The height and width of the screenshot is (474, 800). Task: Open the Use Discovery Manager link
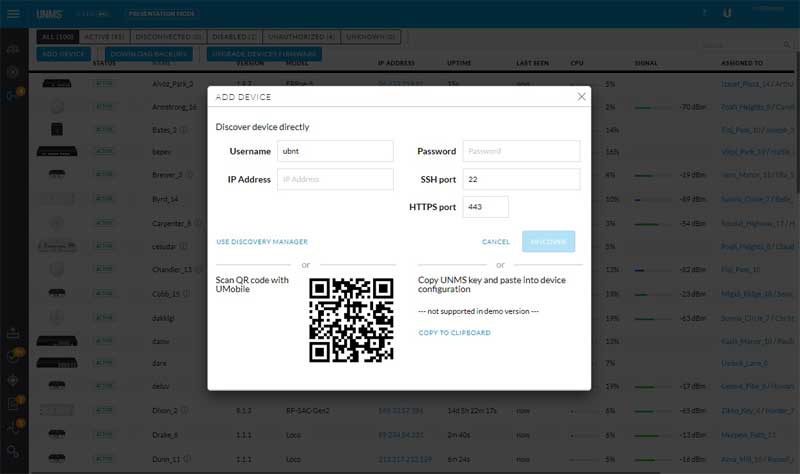(262, 242)
